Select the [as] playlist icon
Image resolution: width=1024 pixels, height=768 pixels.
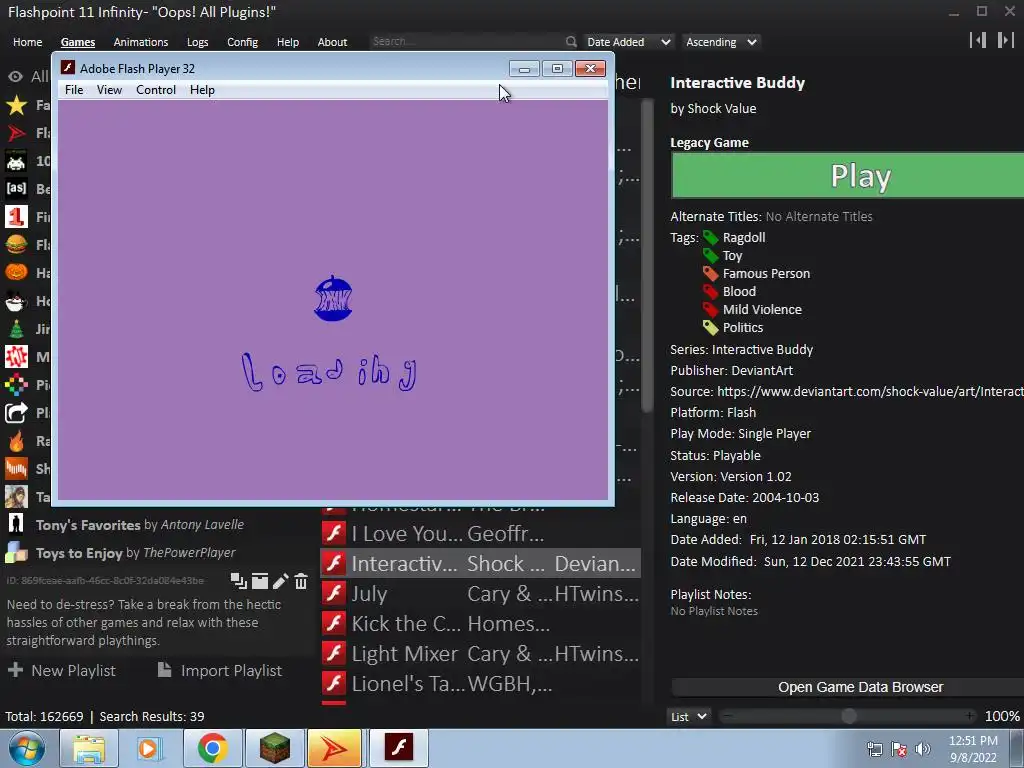(x=16, y=189)
